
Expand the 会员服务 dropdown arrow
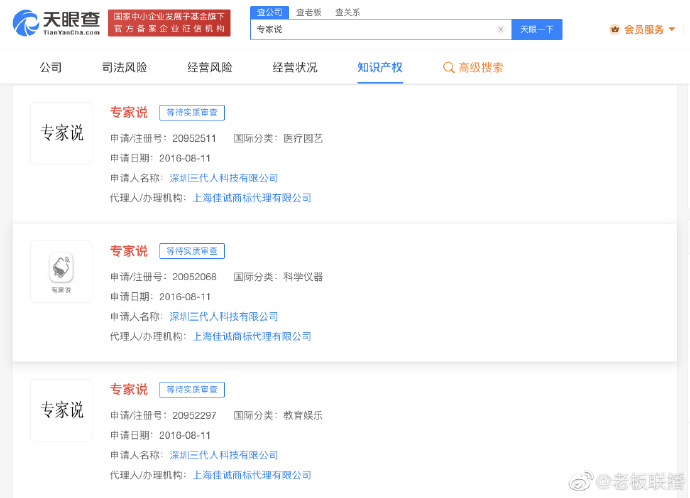(672, 29)
